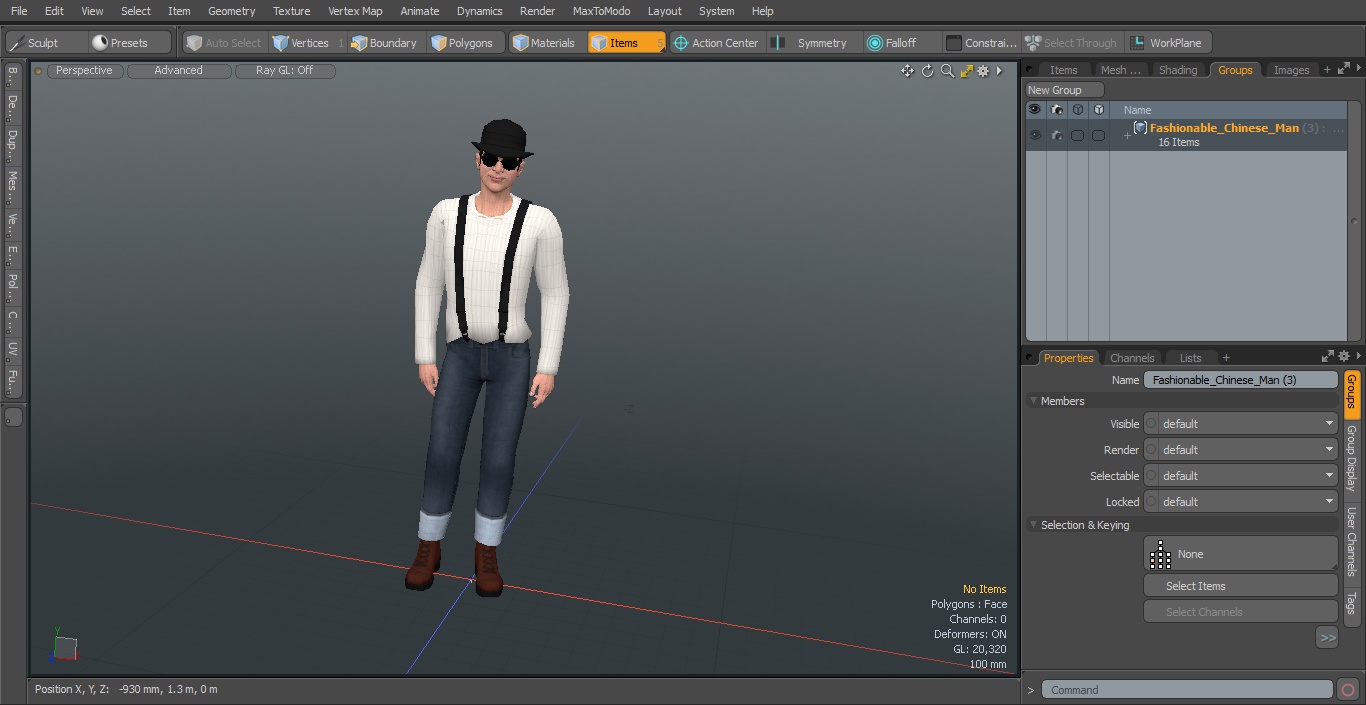Maximize the Properties panel with expand arrows
This screenshot has height=705, width=1366.
[x=1328, y=357]
